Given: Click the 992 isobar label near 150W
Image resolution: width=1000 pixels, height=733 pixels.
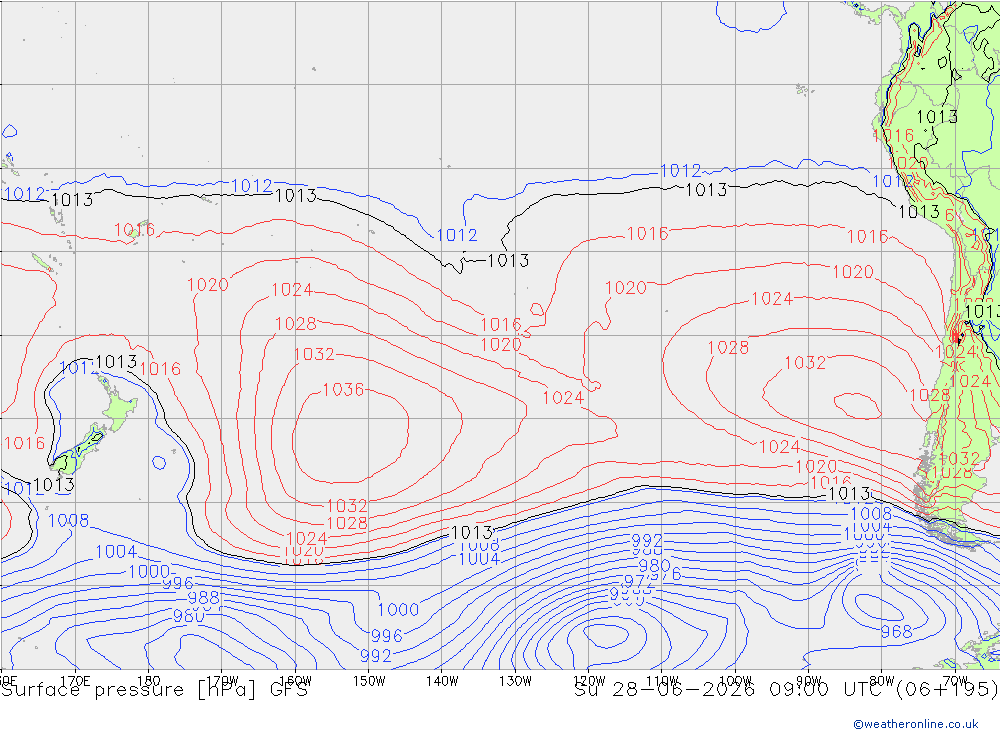Looking at the screenshot, I should 376,656.
